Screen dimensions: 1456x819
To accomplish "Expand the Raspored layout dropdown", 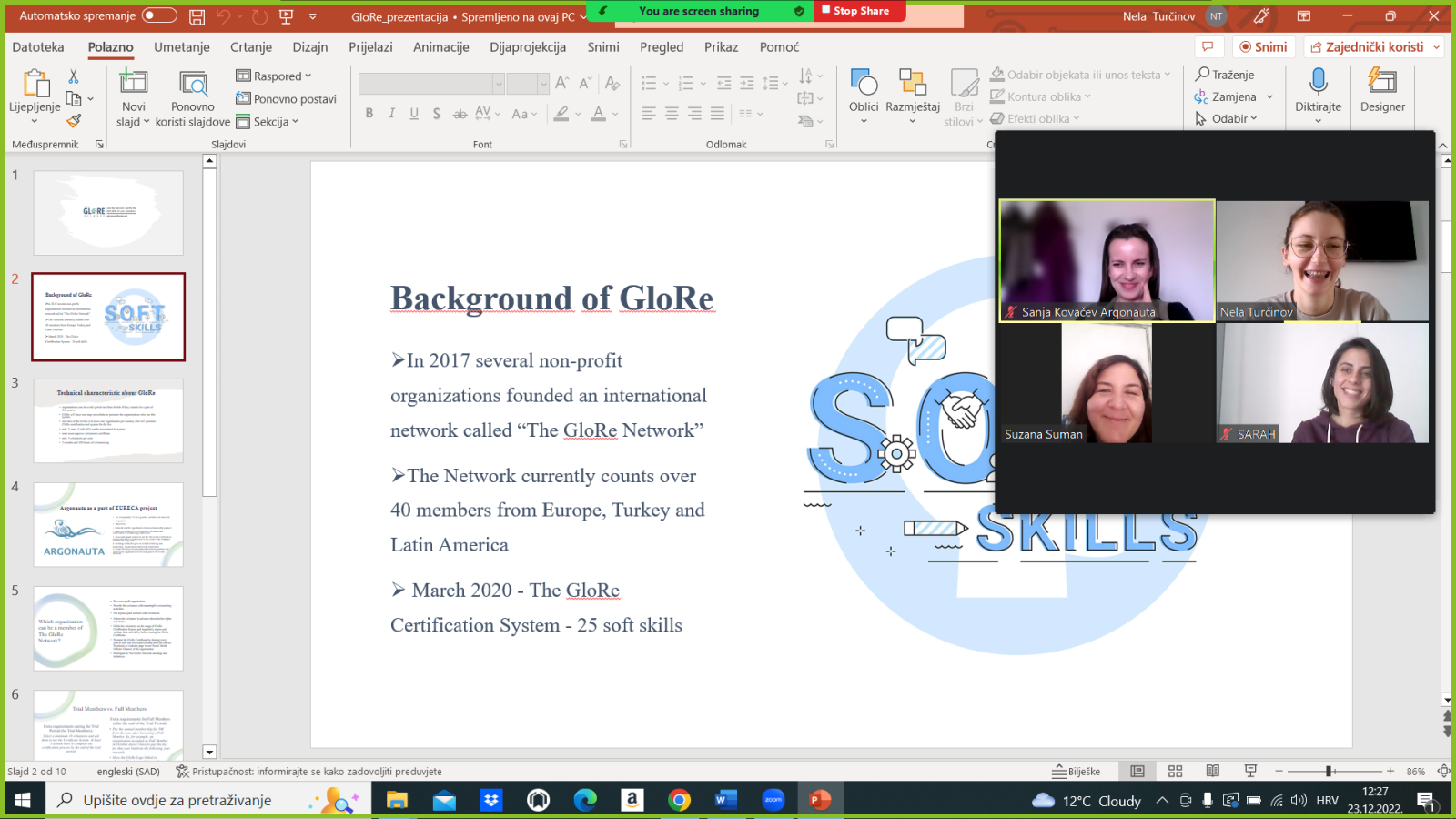I will pyautogui.click(x=274, y=76).
